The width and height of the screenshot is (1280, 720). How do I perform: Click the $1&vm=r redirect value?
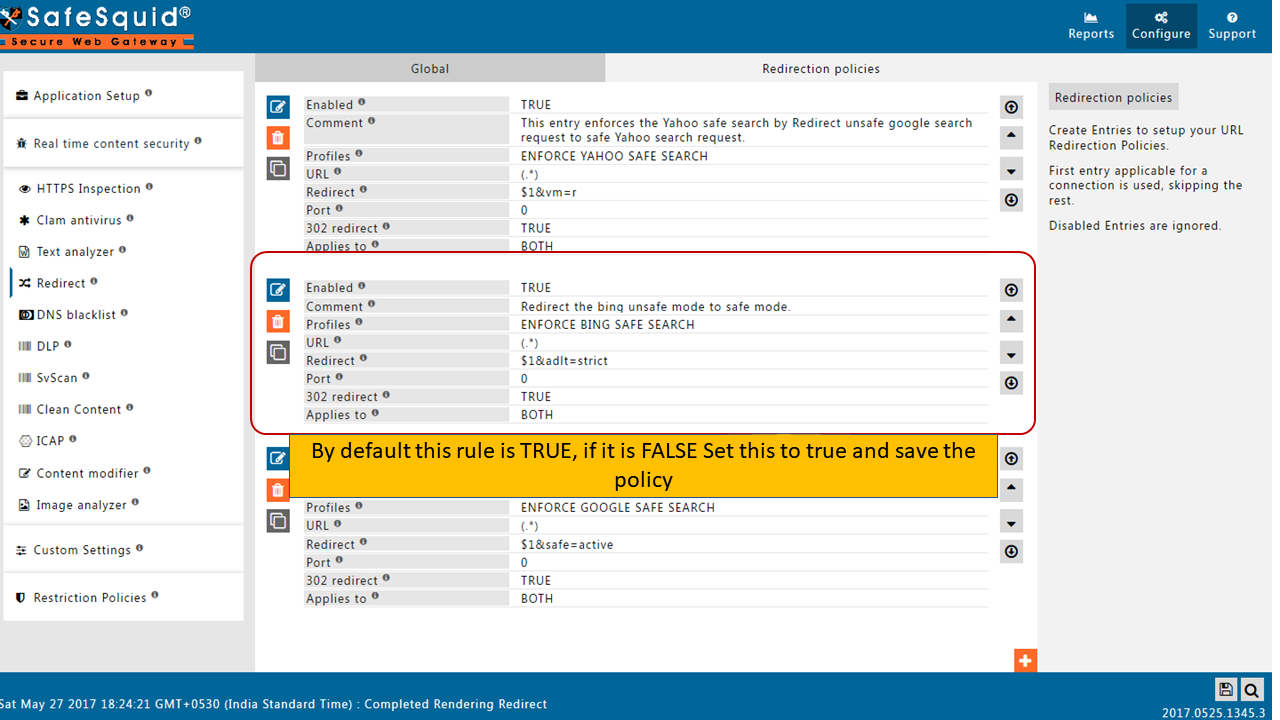[549, 193]
